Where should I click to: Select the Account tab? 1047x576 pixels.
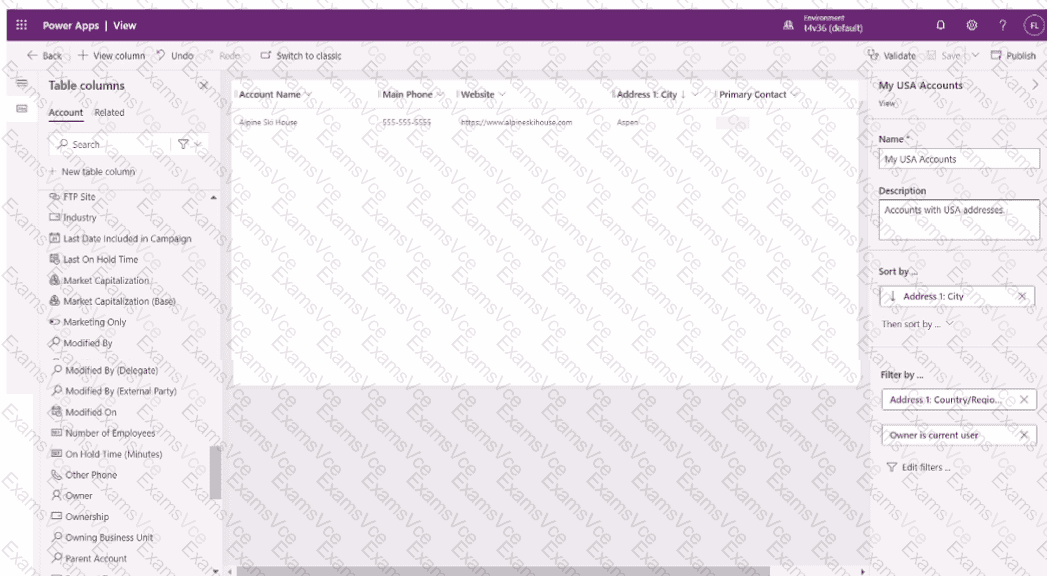click(66, 113)
